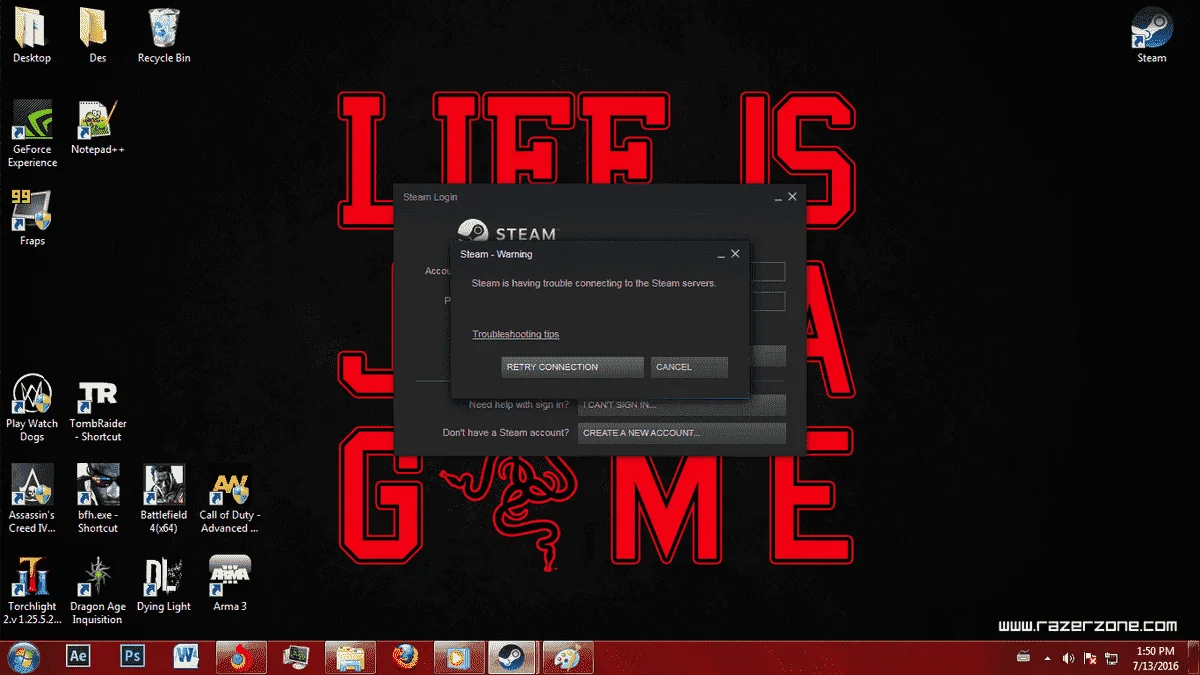
Task: Select the Des folder icon
Action: [97, 36]
